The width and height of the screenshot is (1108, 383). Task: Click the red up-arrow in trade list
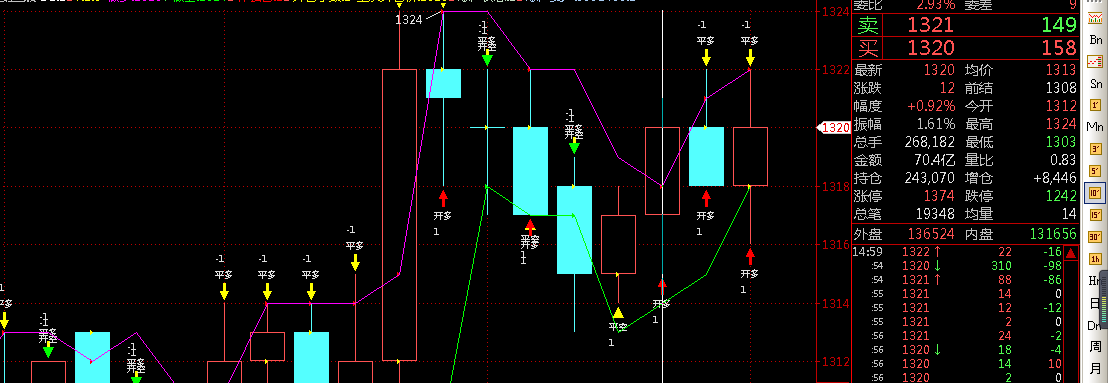click(x=1071, y=253)
